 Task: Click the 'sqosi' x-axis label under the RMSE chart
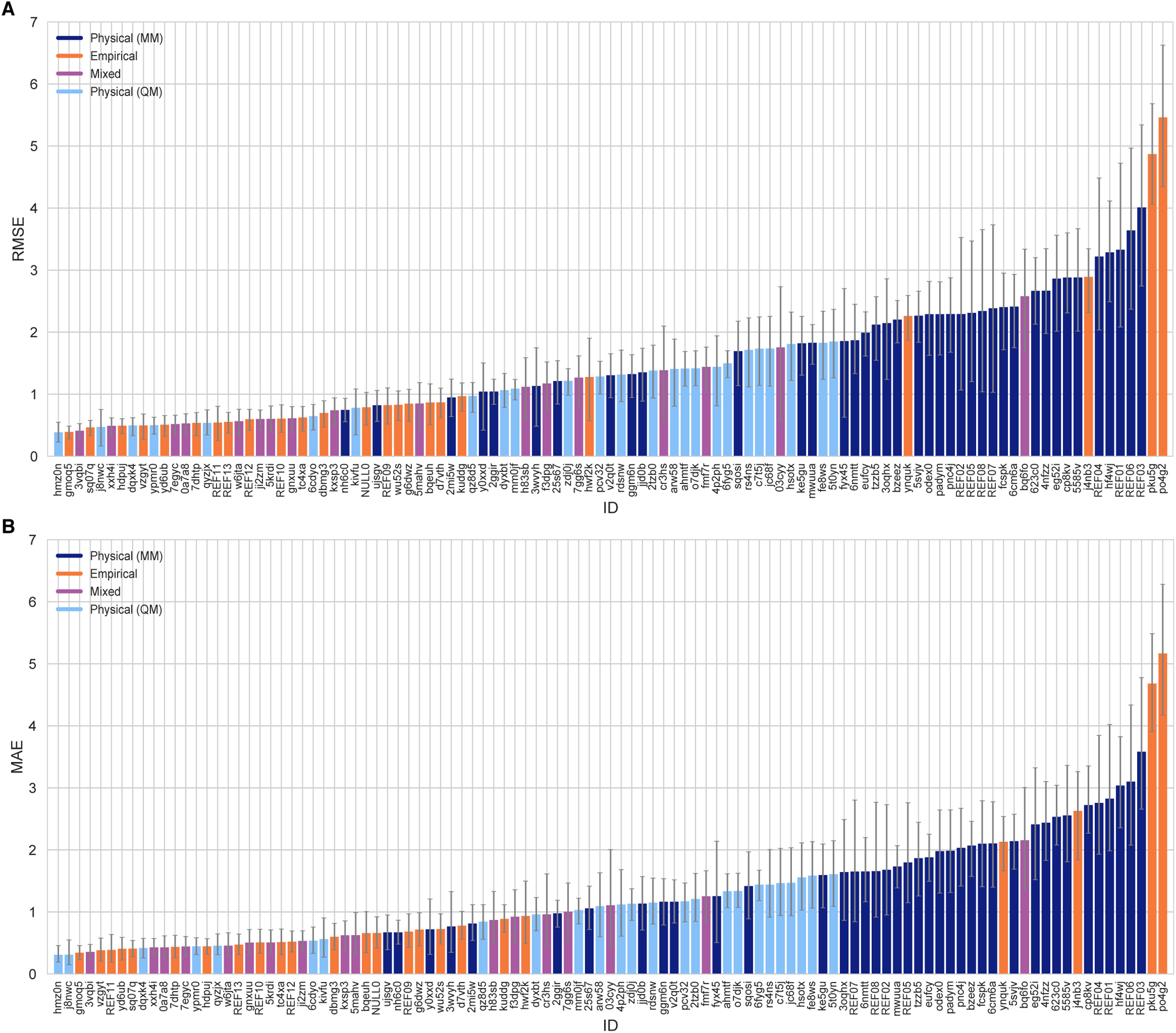[738, 477]
